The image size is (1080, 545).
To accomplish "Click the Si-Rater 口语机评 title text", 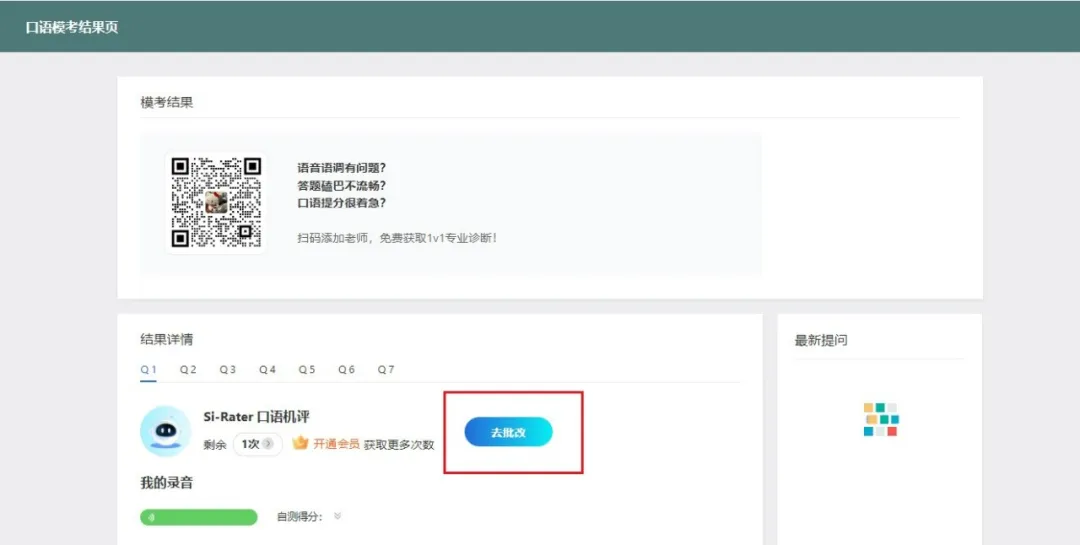I will click(256, 417).
